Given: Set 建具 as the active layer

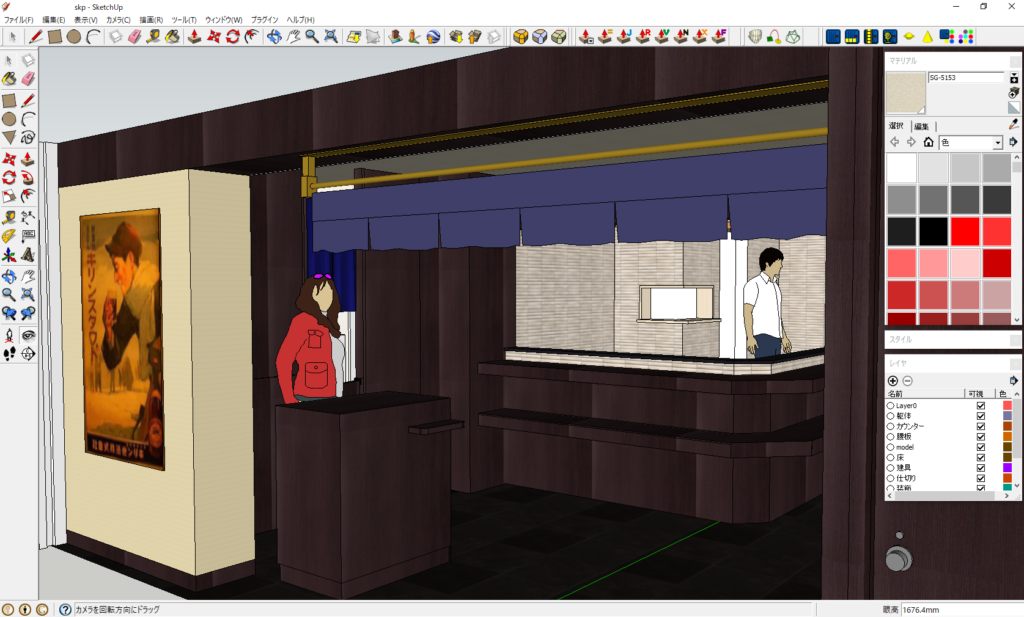Looking at the screenshot, I should pyautogui.click(x=890, y=468).
